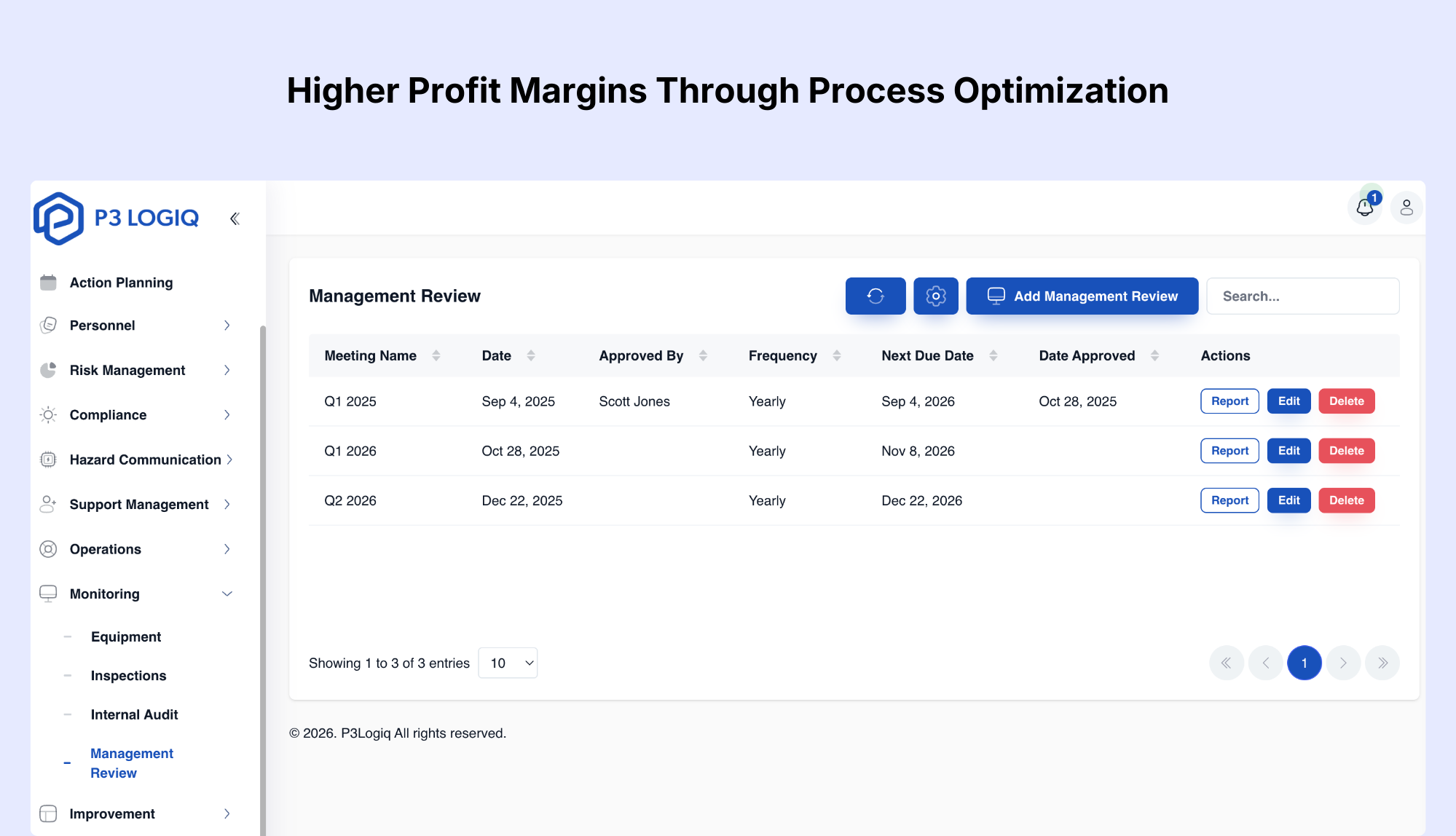Image resolution: width=1456 pixels, height=836 pixels.
Task: Sort by Approved By column arrows
Action: pyautogui.click(x=703, y=355)
